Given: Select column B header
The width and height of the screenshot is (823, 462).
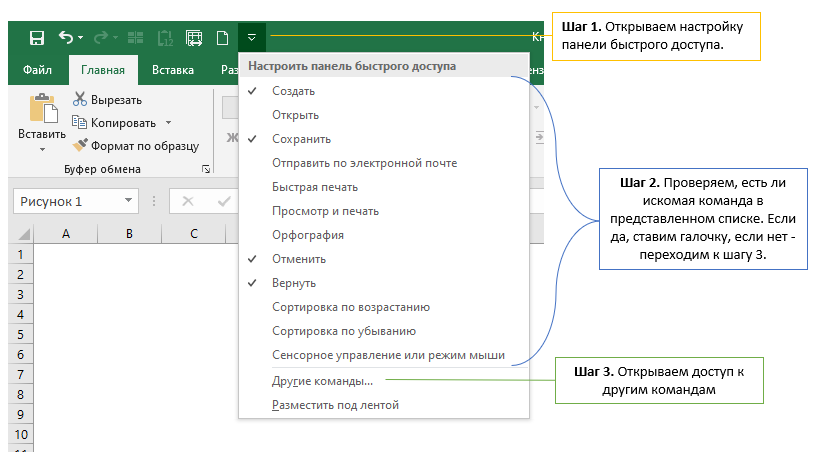Looking at the screenshot, I should [x=129, y=234].
